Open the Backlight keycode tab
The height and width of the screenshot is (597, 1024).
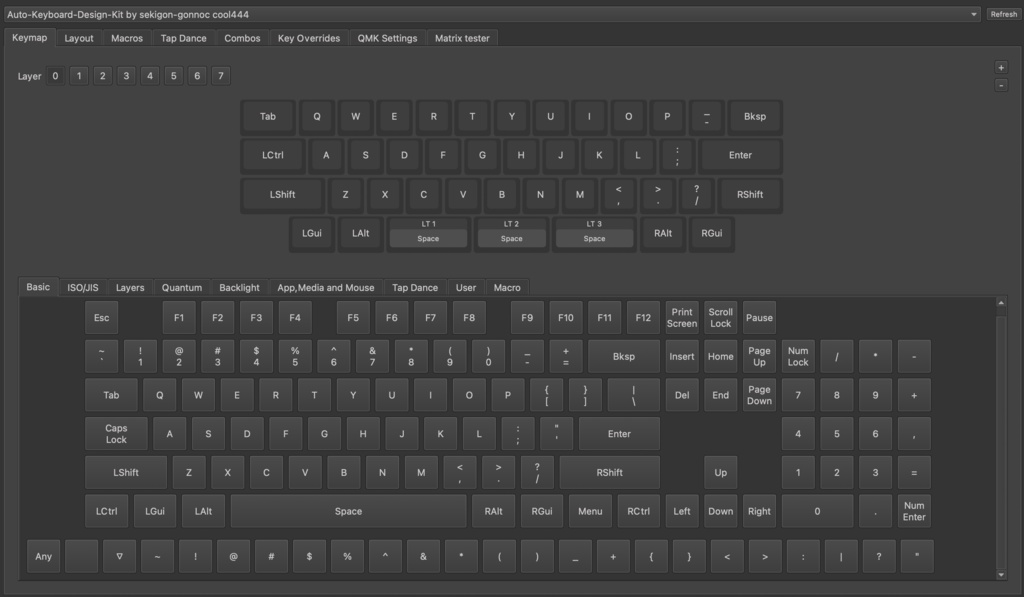[239, 287]
